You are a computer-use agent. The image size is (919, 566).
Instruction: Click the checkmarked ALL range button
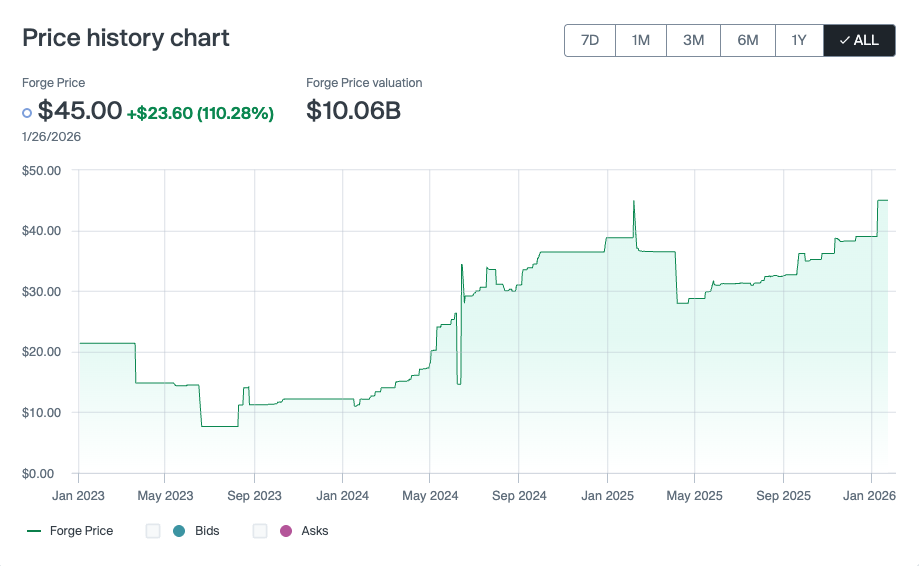click(x=859, y=40)
